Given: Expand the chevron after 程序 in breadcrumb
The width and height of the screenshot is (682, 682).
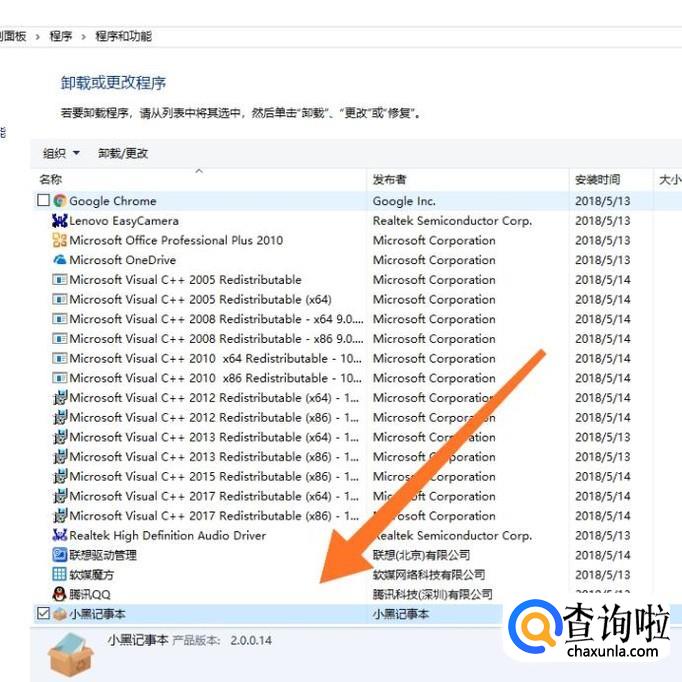Looking at the screenshot, I should pos(84,37).
